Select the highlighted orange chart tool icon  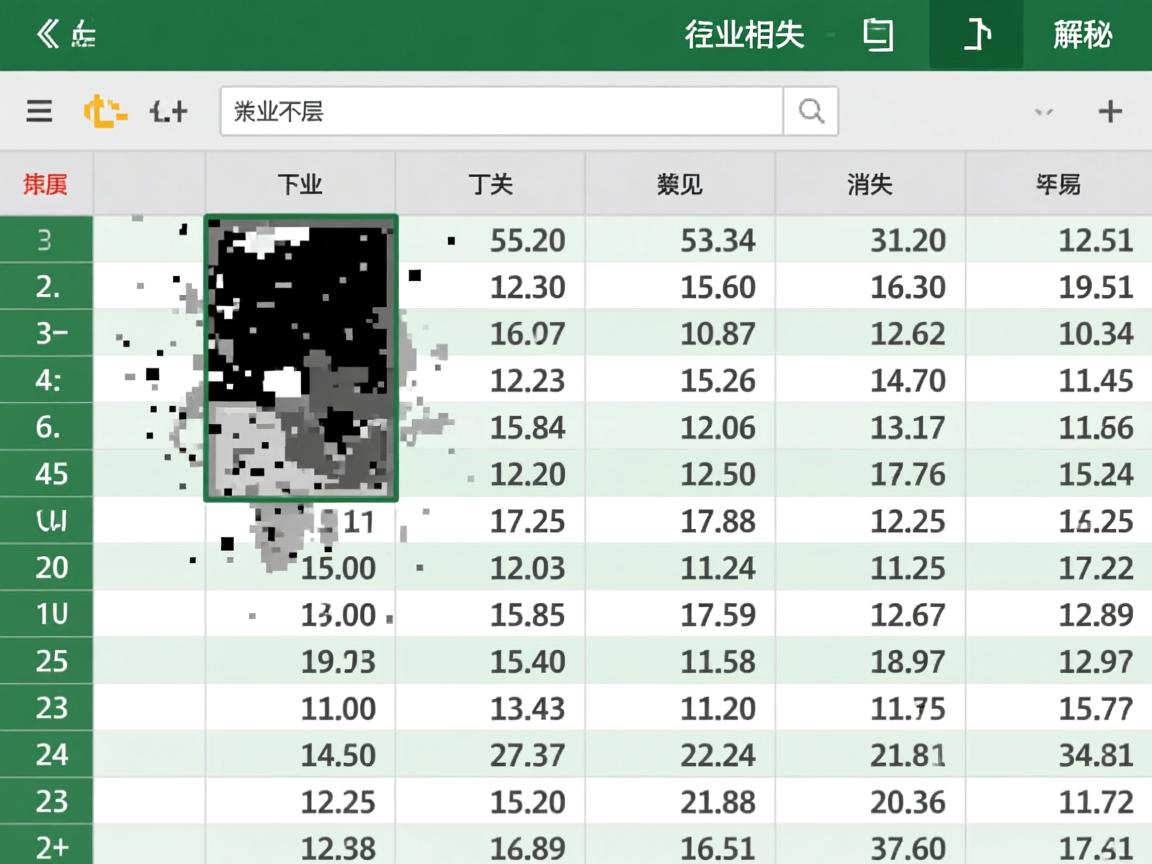point(107,111)
